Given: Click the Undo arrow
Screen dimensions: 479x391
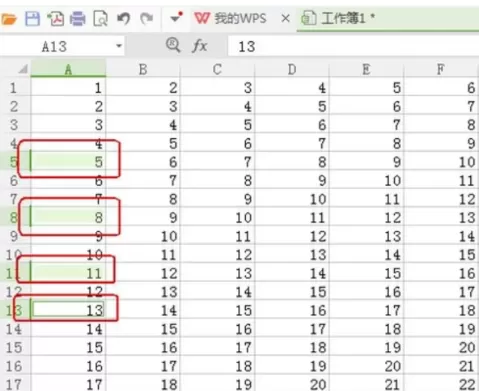Looking at the screenshot, I should [x=124, y=18].
